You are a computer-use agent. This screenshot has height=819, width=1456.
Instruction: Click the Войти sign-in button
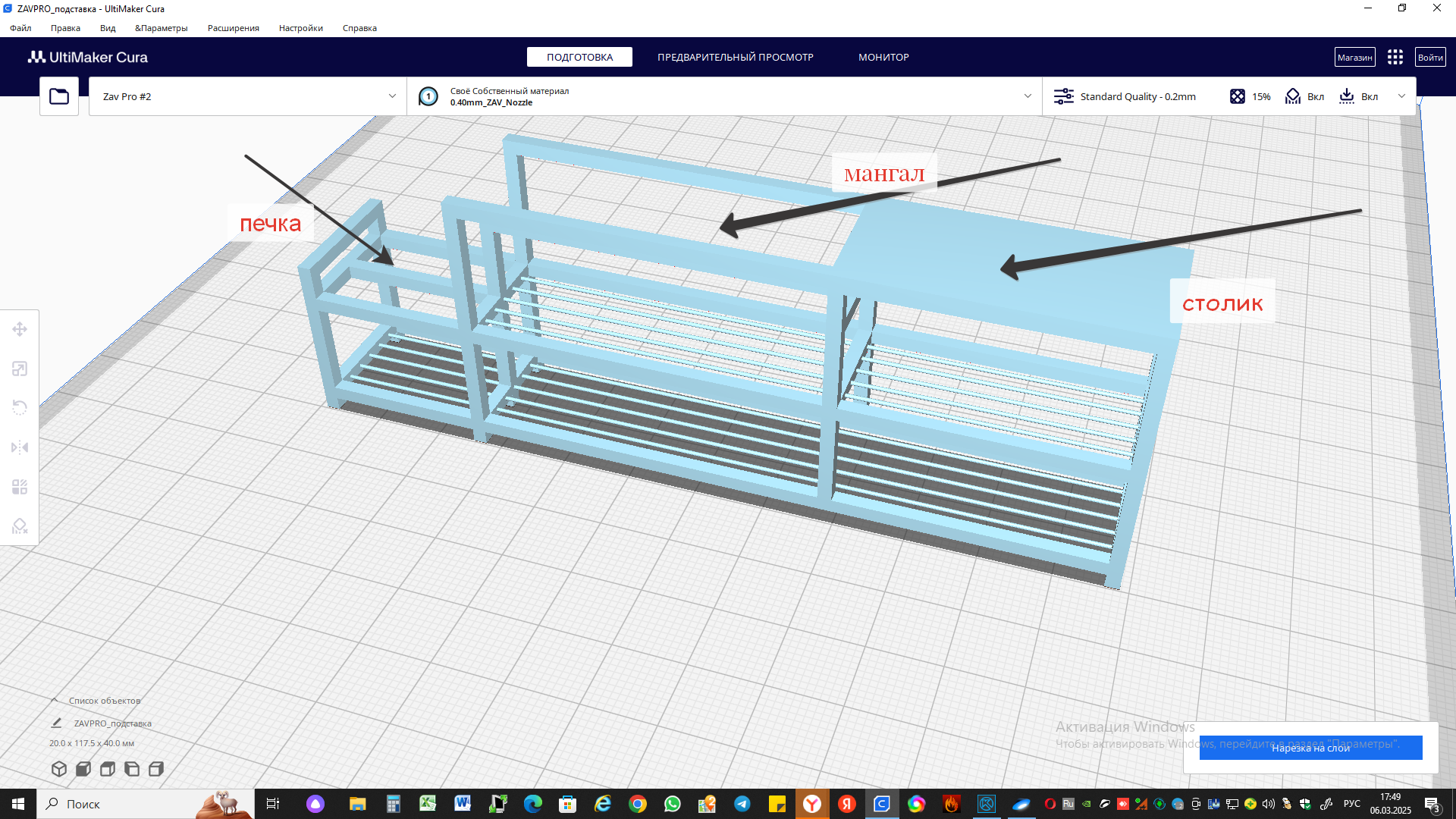click(1430, 58)
